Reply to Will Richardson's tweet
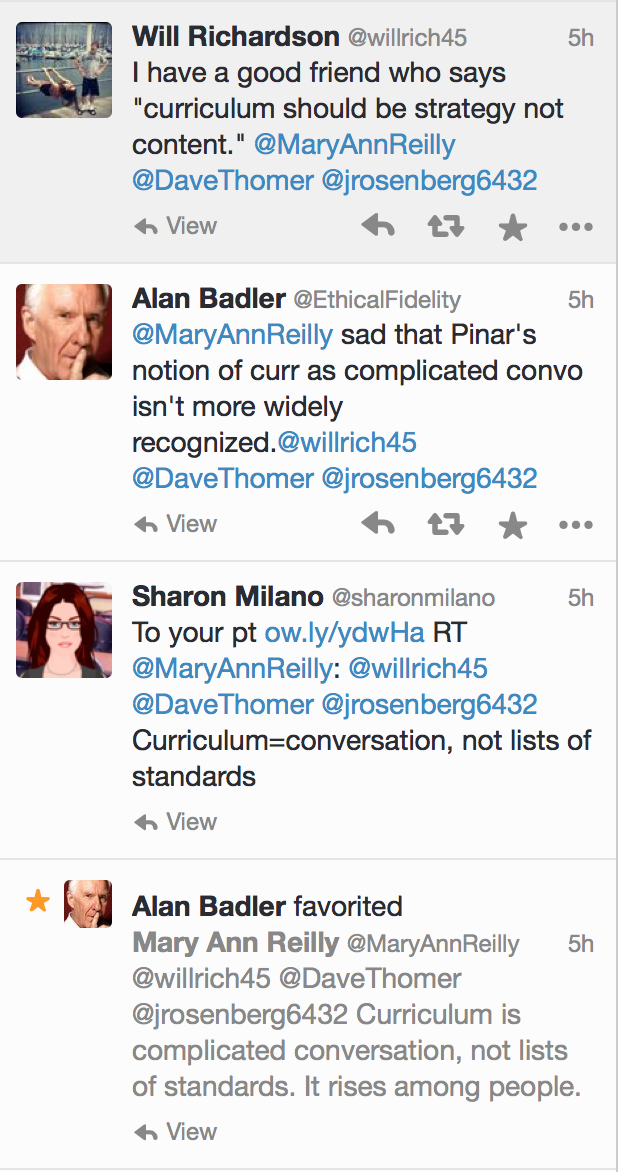 (x=378, y=227)
